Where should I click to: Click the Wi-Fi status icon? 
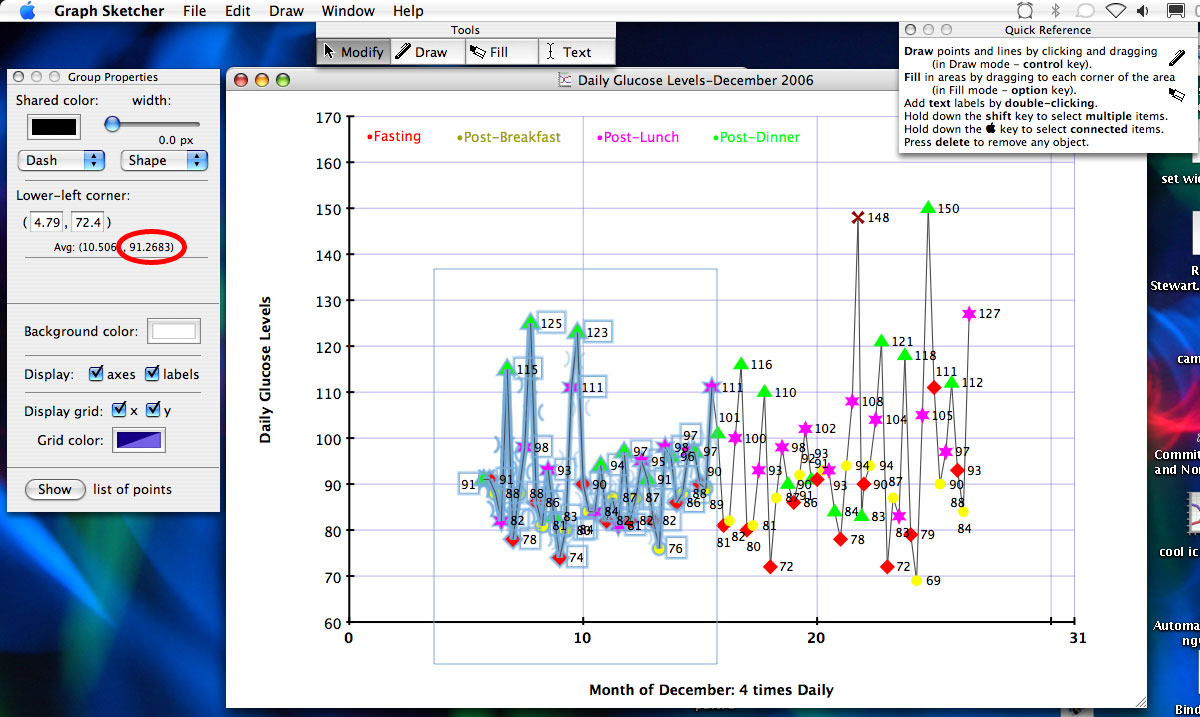tap(1115, 11)
